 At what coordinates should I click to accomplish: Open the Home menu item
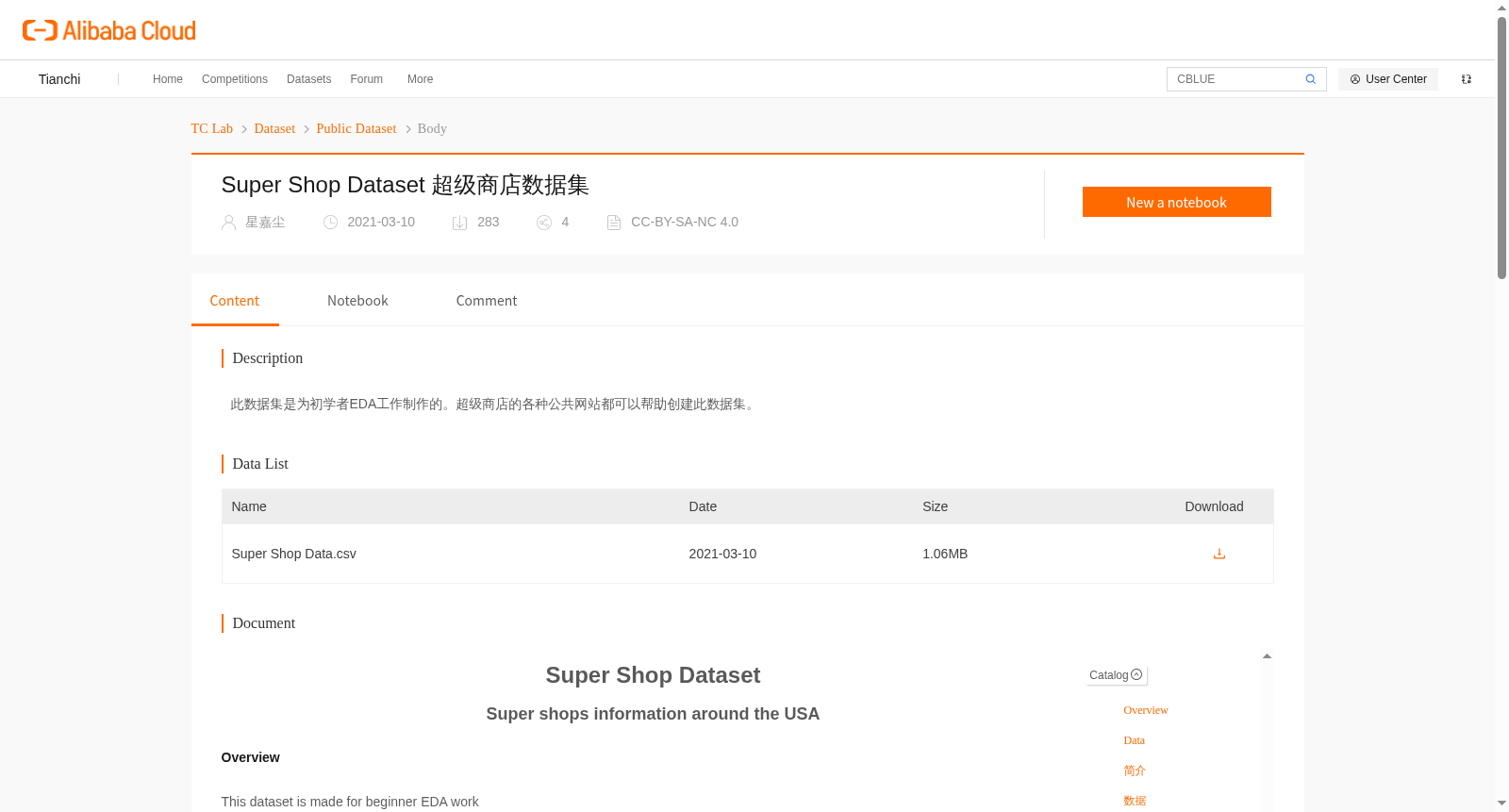[168, 79]
